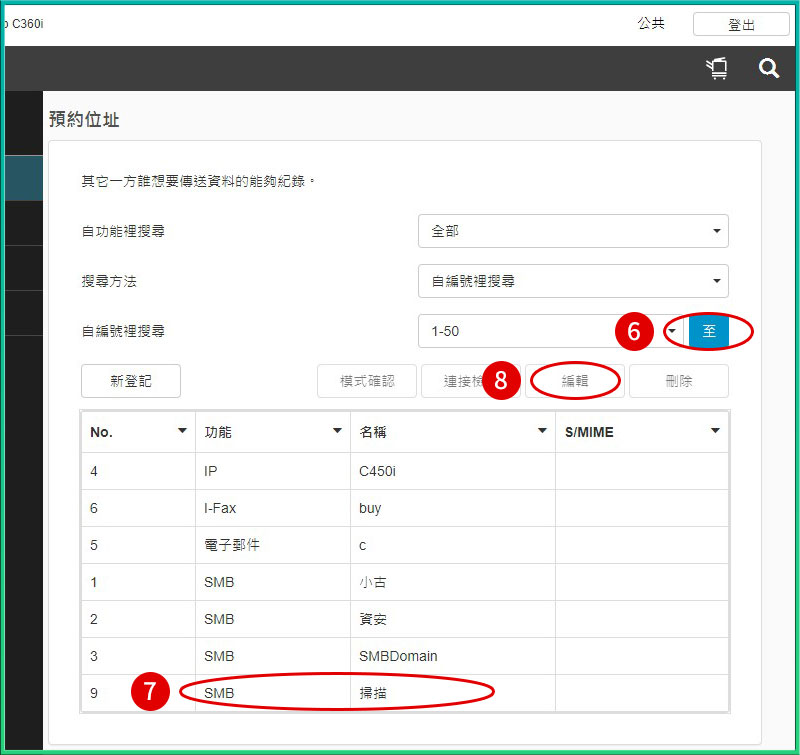800x755 pixels.
Task: Click the search magnifier icon
Action: 768,68
